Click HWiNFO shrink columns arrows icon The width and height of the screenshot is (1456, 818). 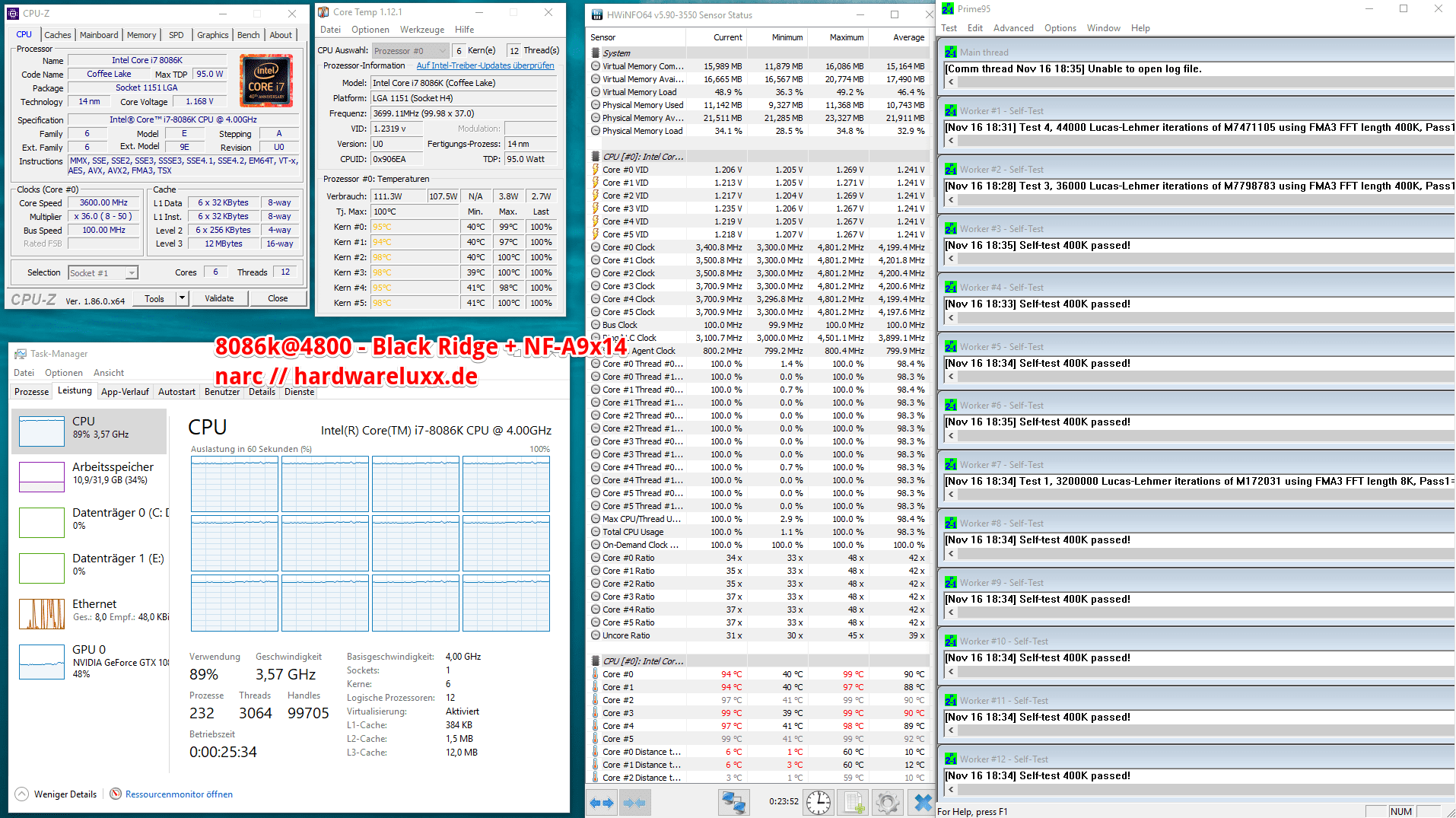pyautogui.click(x=634, y=803)
